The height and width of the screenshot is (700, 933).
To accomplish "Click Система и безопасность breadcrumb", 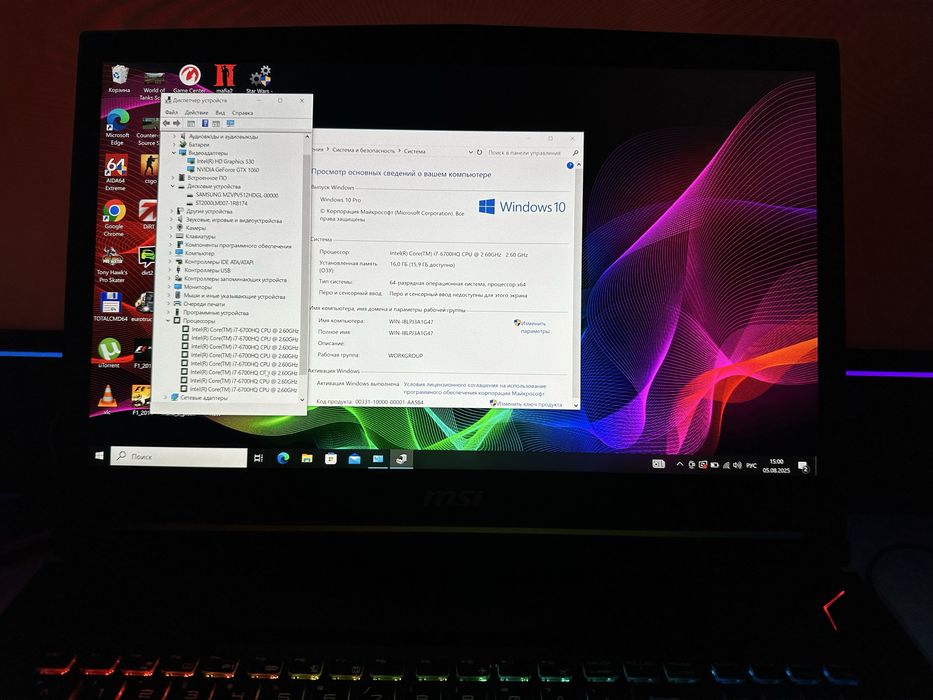I will click(364, 151).
